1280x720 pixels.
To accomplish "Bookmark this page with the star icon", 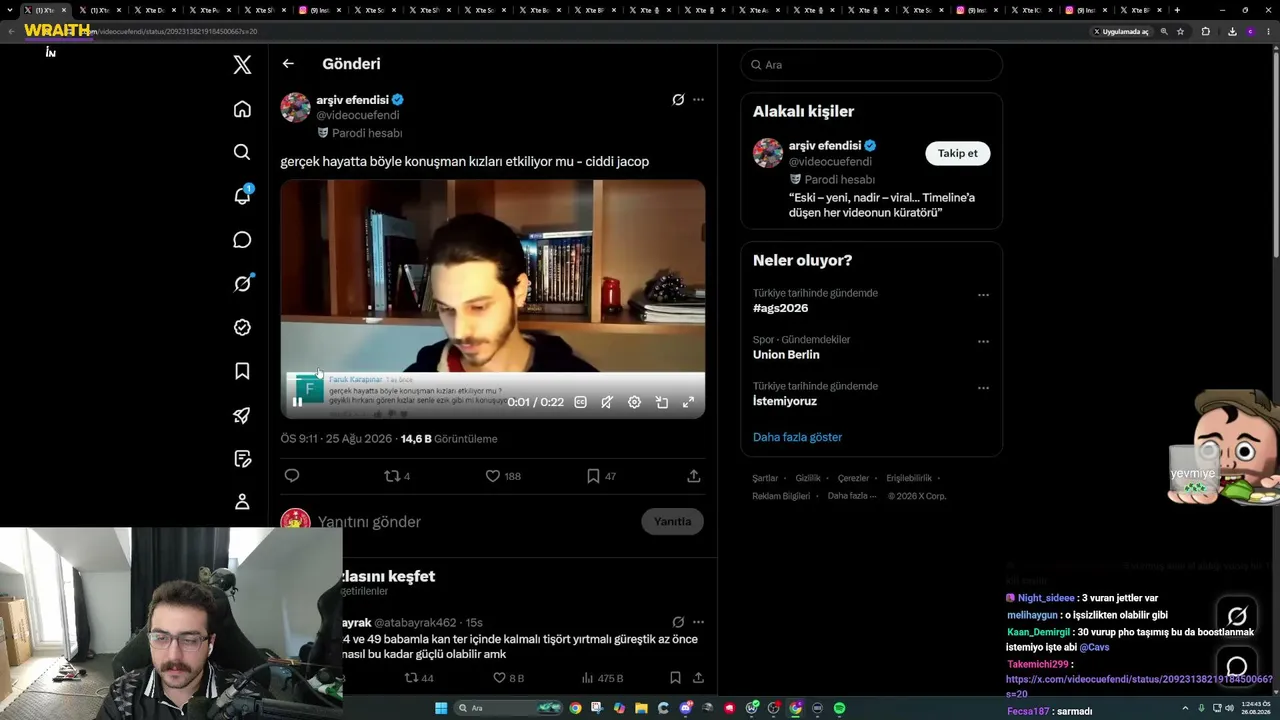I will (x=1180, y=32).
